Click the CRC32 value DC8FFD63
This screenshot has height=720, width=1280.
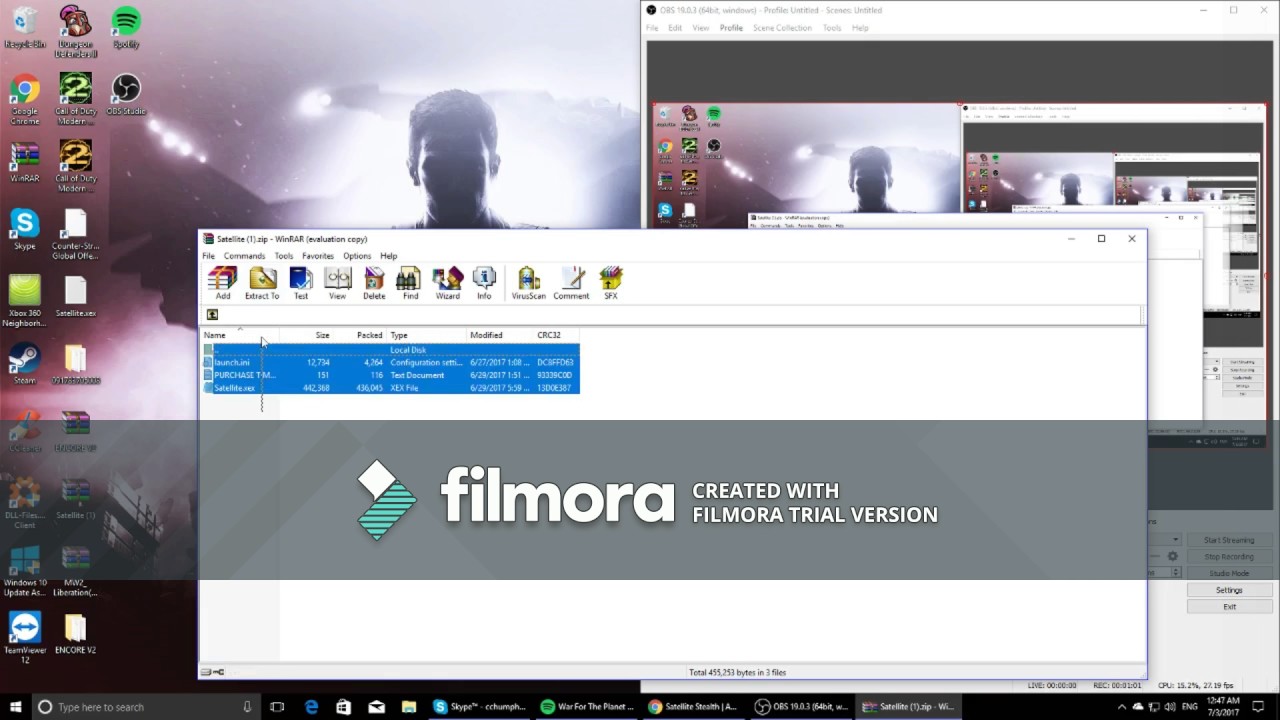(554, 362)
